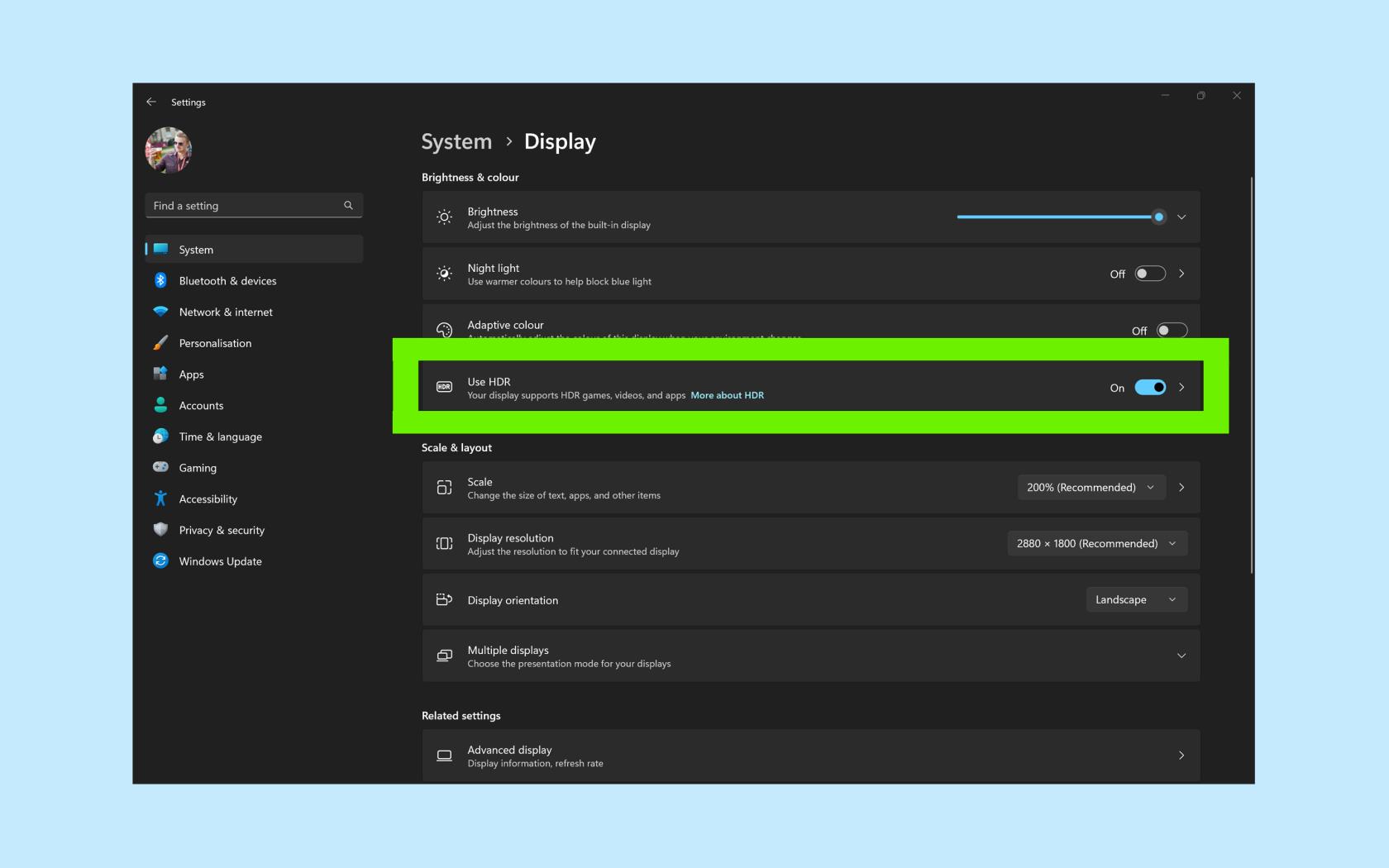Toggle Night light on
This screenshot has height=868, width=1389.
[1150, 274]
